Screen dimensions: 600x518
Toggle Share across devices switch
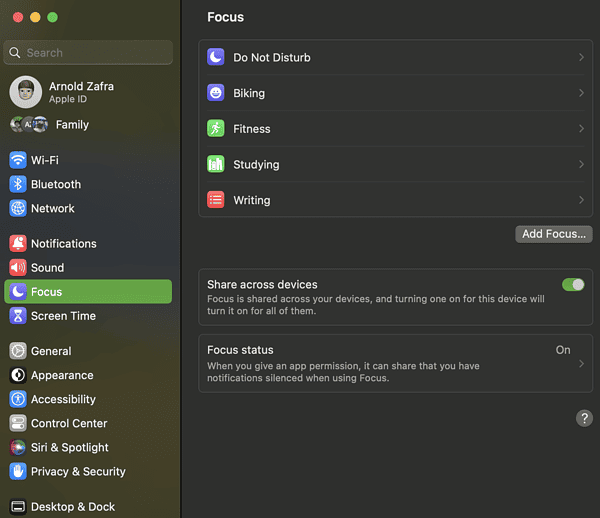point(573,285)
